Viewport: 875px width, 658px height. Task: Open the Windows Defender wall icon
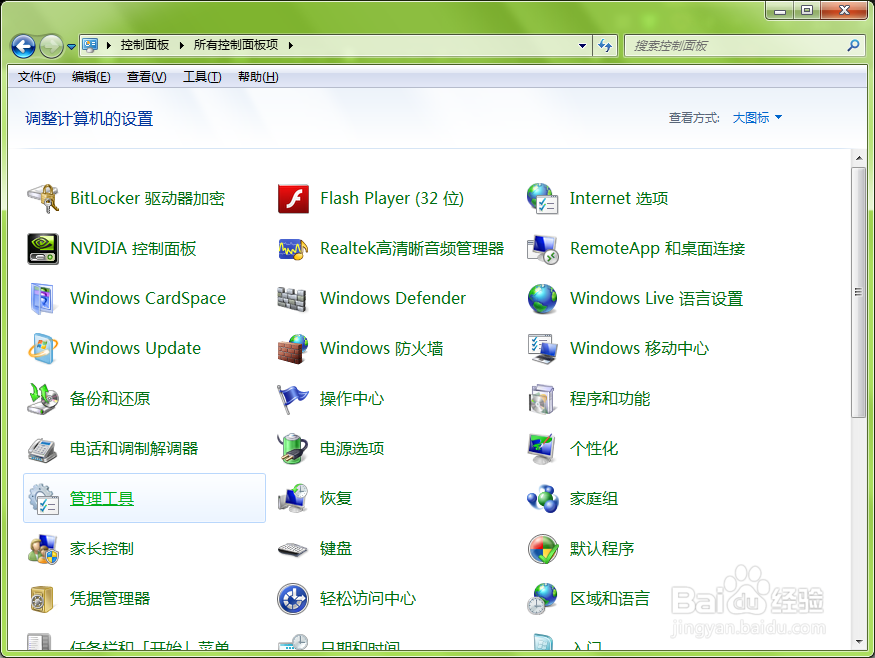292,299
